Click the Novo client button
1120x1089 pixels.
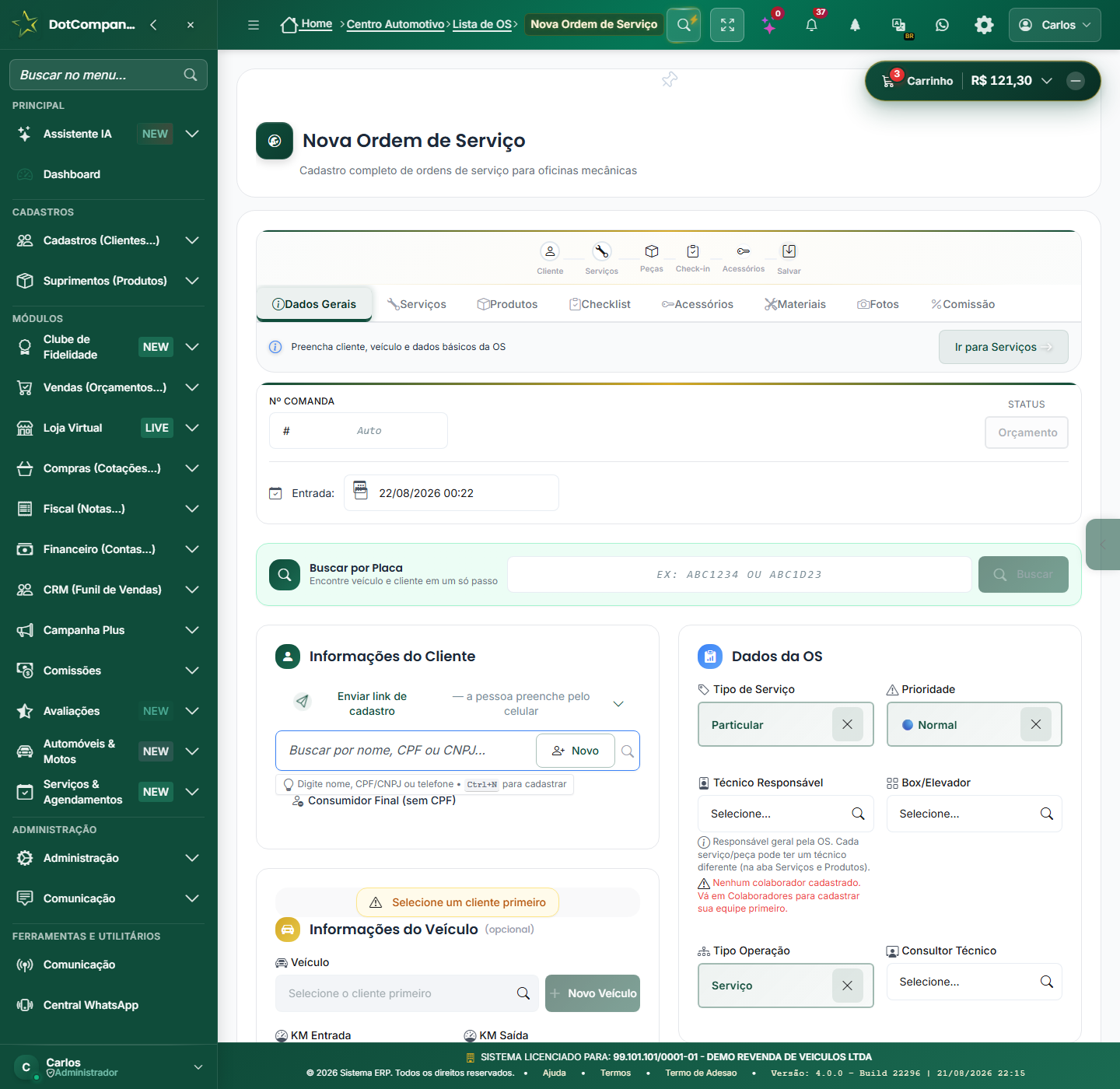[x=576, y=751]
